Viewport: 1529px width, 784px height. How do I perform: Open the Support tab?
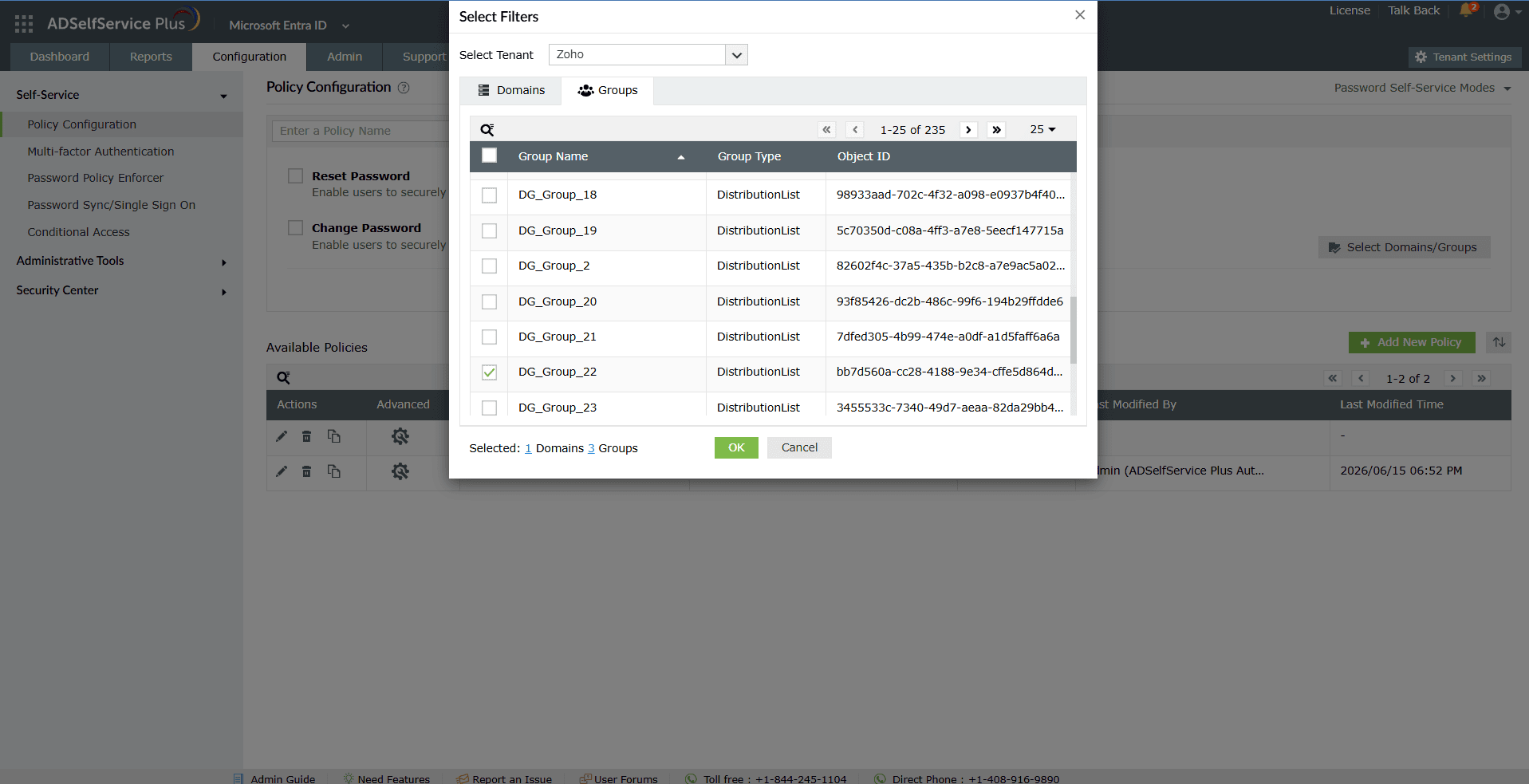coord(424,57)
